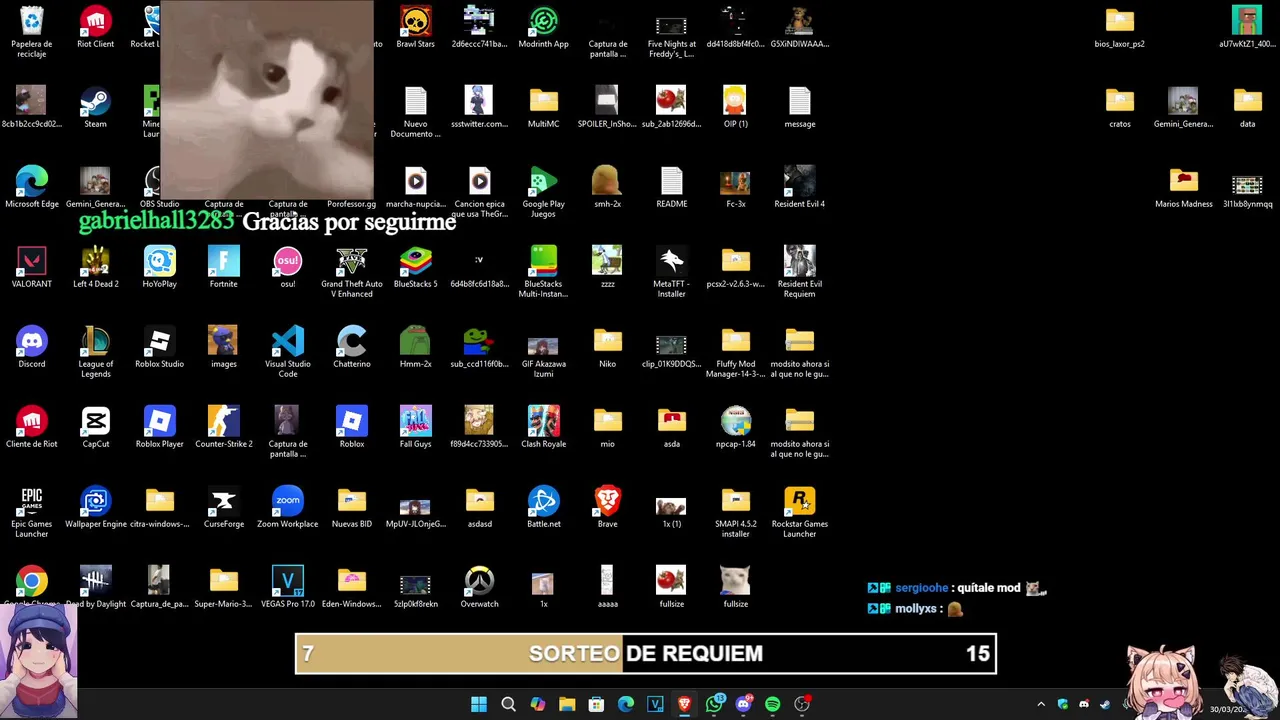Launch the Overwatch desktop shortcut
This screenshot has height=720, width=1280.
480,587
